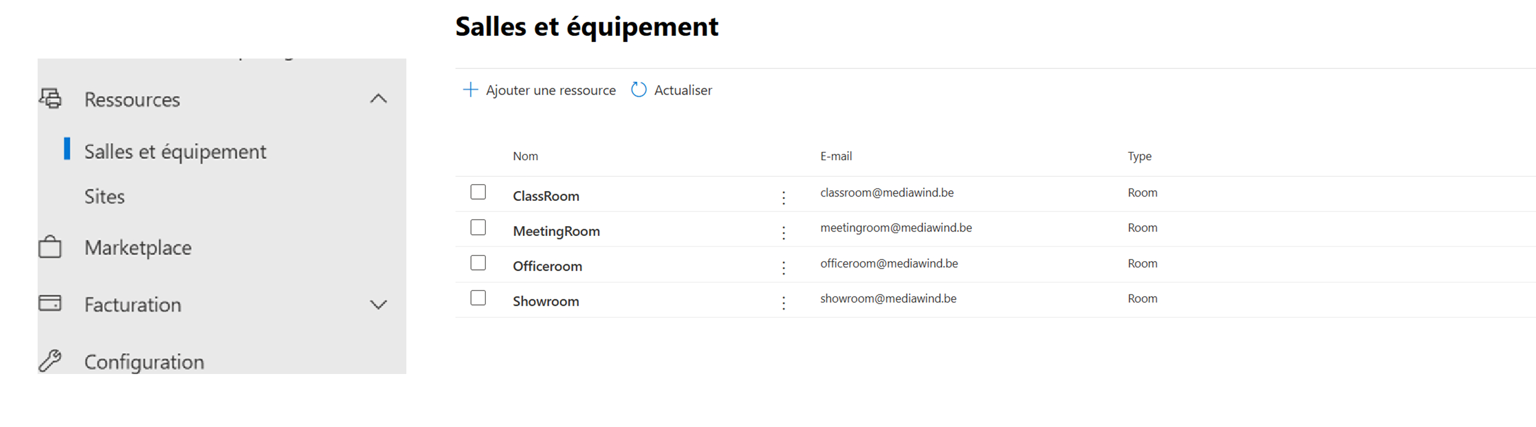Click the Ressources printer icon in sidebar
Screen dimensions: 1536x427
pos(50,99)
